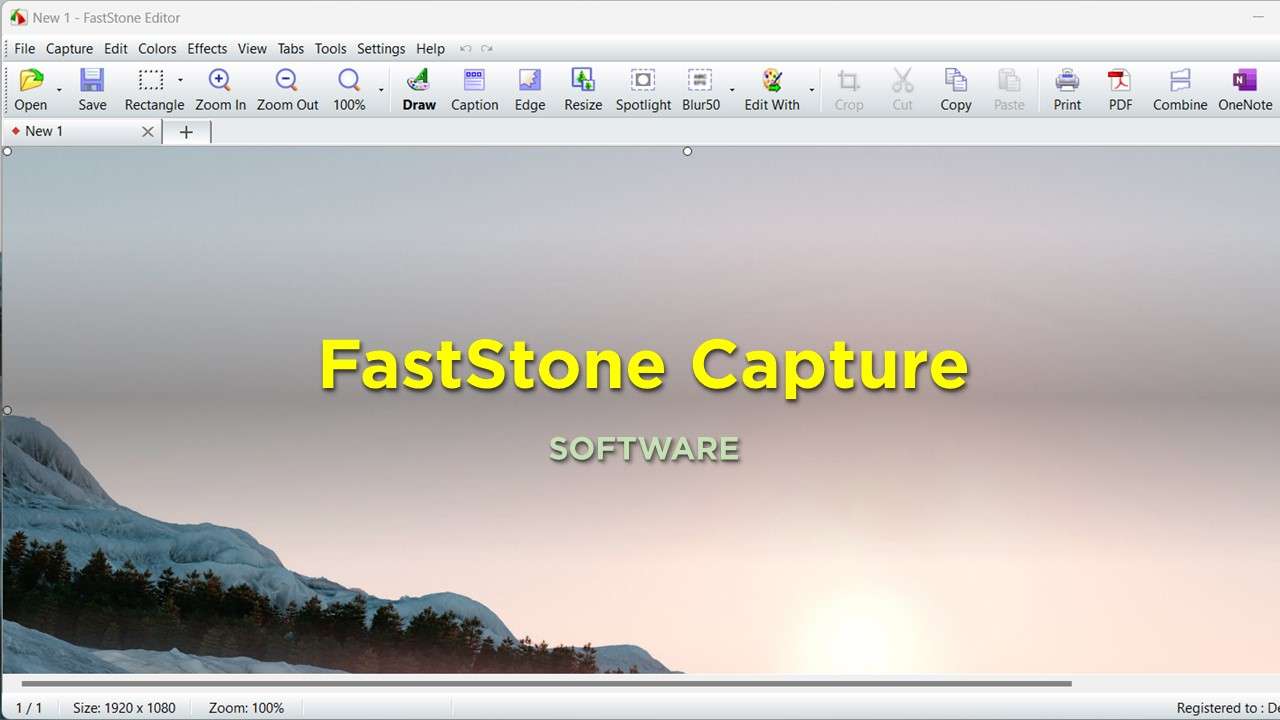Expand the Rectangle capture mode dropdown
This screenshot has height=720, width=1280.
(x=180, y=80)
